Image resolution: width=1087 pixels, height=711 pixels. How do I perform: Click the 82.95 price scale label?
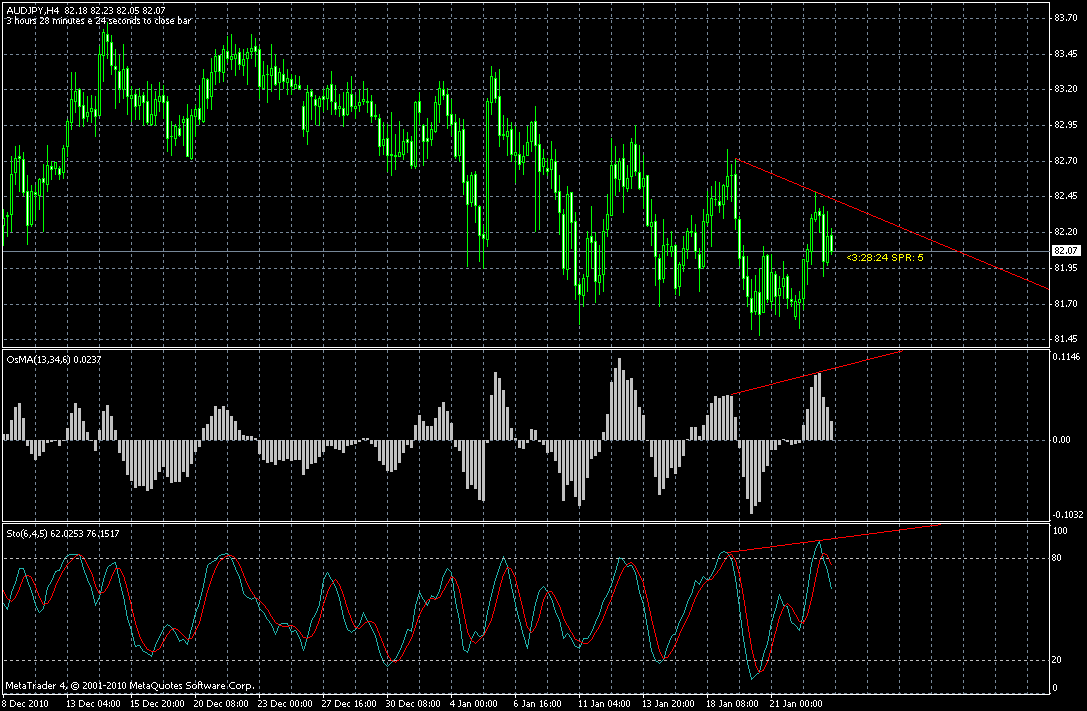1066,125
